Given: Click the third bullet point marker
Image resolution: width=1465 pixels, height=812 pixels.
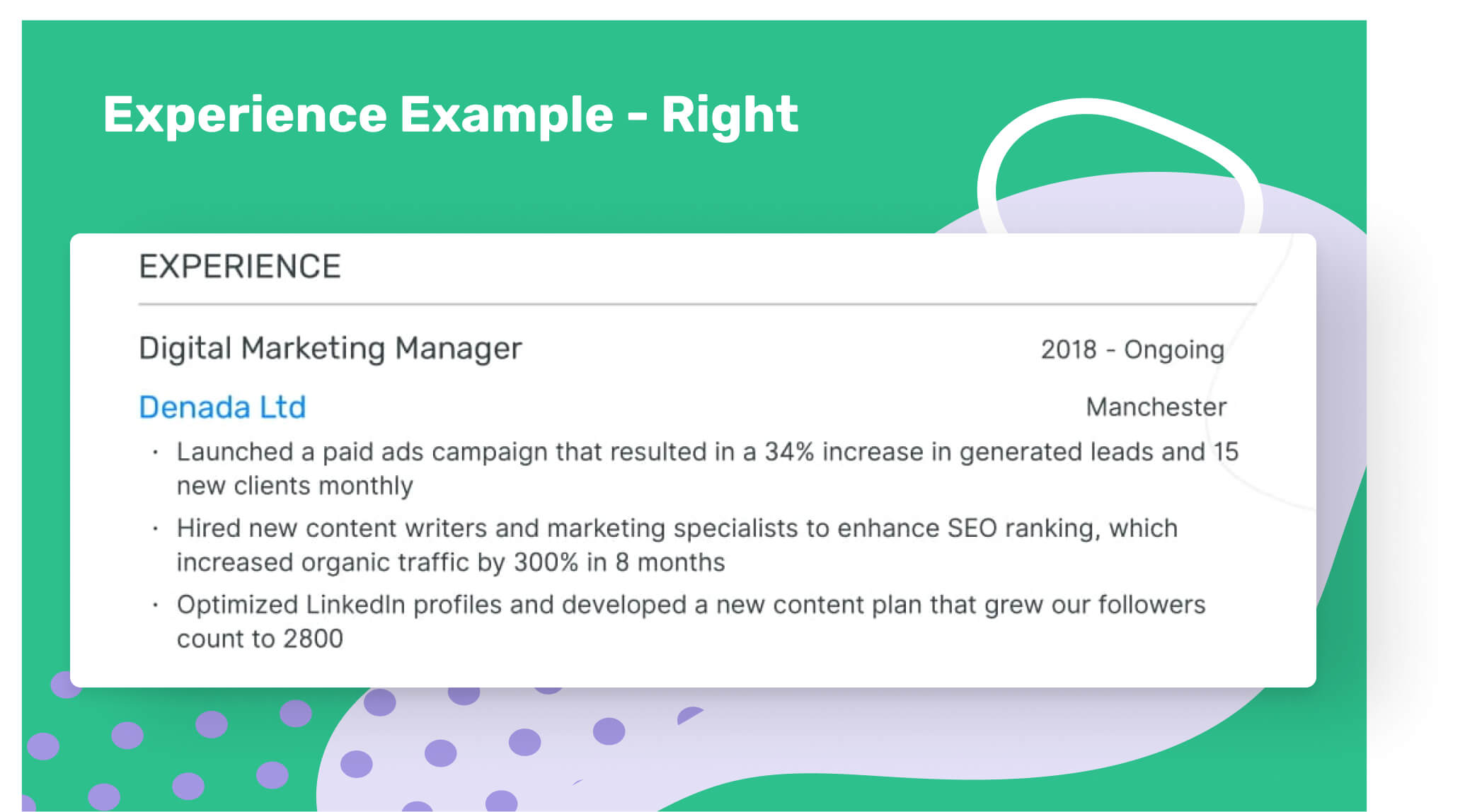Looking at the screenshot, I should tap(155, 605).
